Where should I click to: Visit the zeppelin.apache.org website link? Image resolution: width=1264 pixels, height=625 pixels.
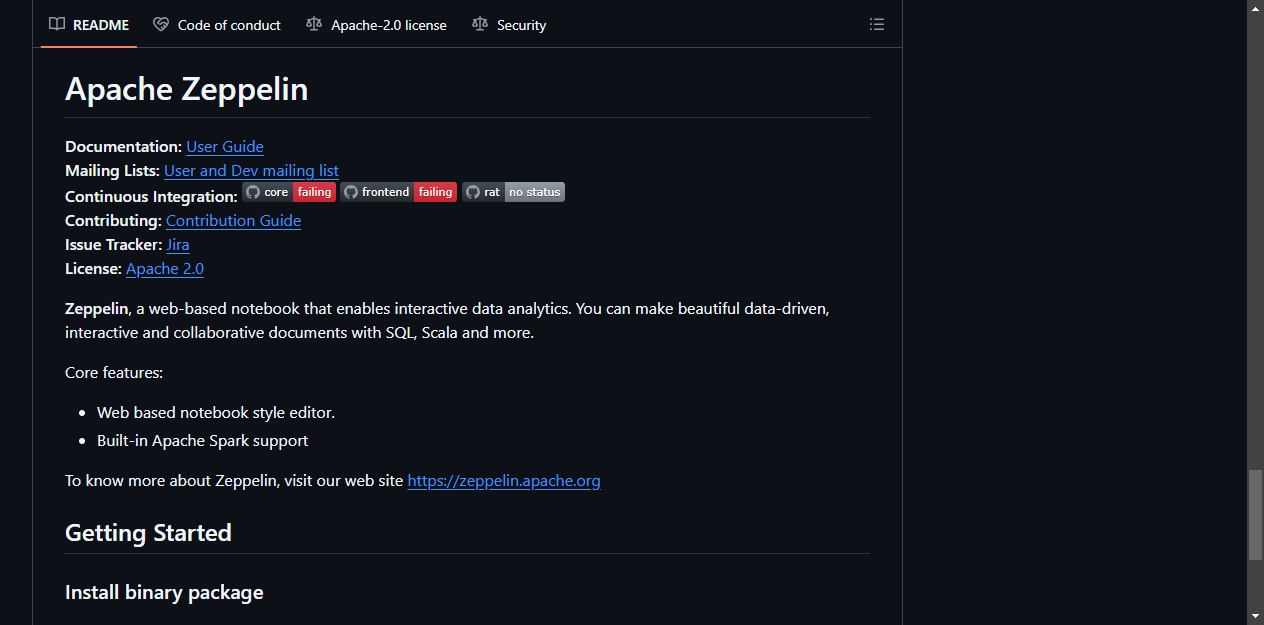click(x=504, y=480)
